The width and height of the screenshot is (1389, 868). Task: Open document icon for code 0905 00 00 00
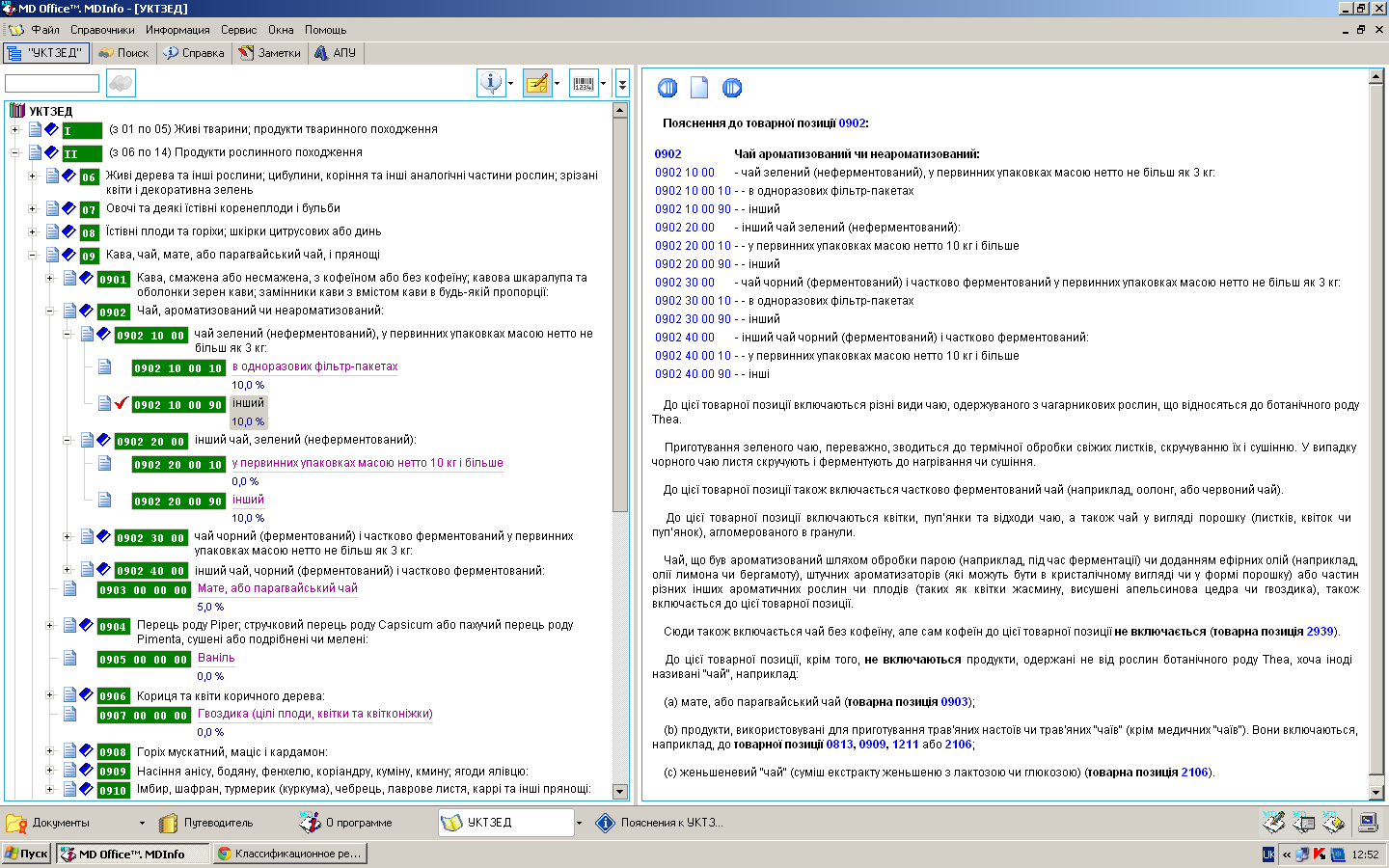click(x=70, y=658)
